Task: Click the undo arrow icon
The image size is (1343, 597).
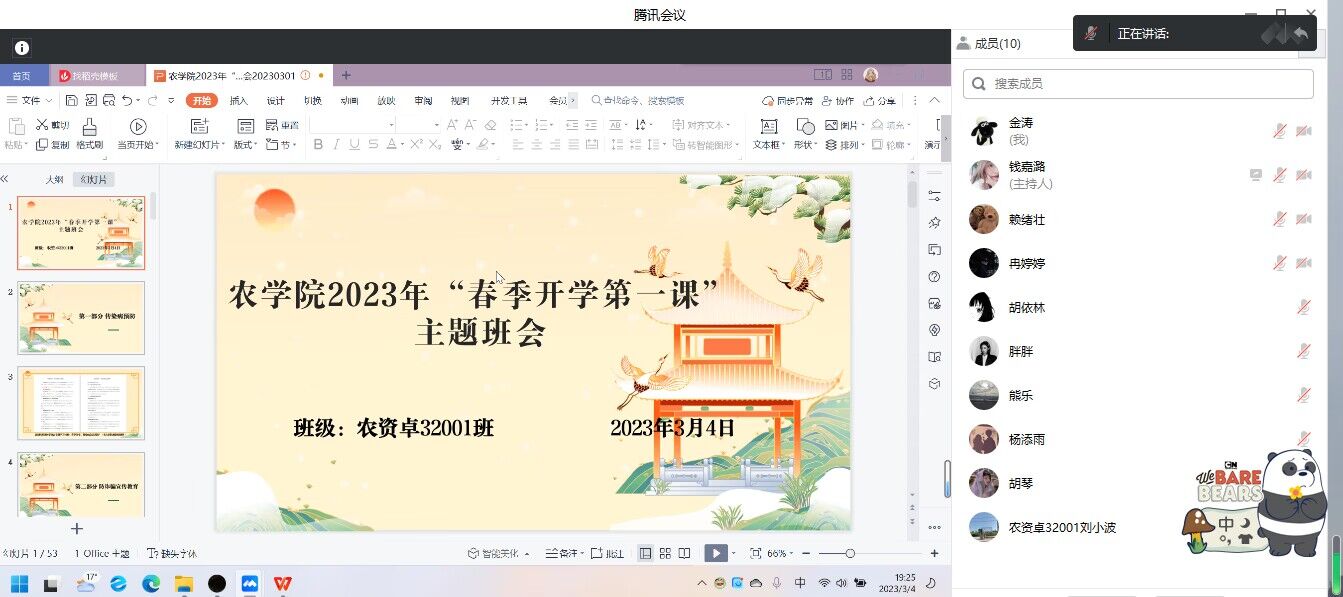Action: click(127, 101)
